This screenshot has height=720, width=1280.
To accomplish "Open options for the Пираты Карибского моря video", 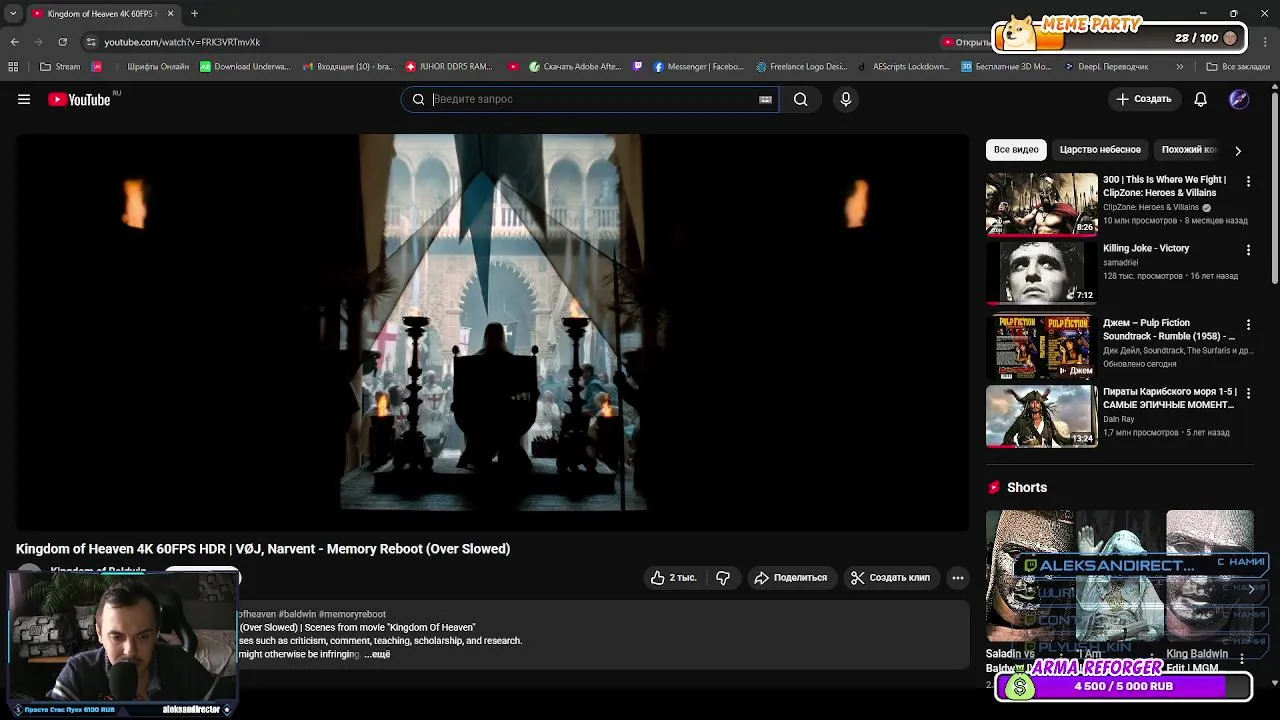I will 1248,393.
